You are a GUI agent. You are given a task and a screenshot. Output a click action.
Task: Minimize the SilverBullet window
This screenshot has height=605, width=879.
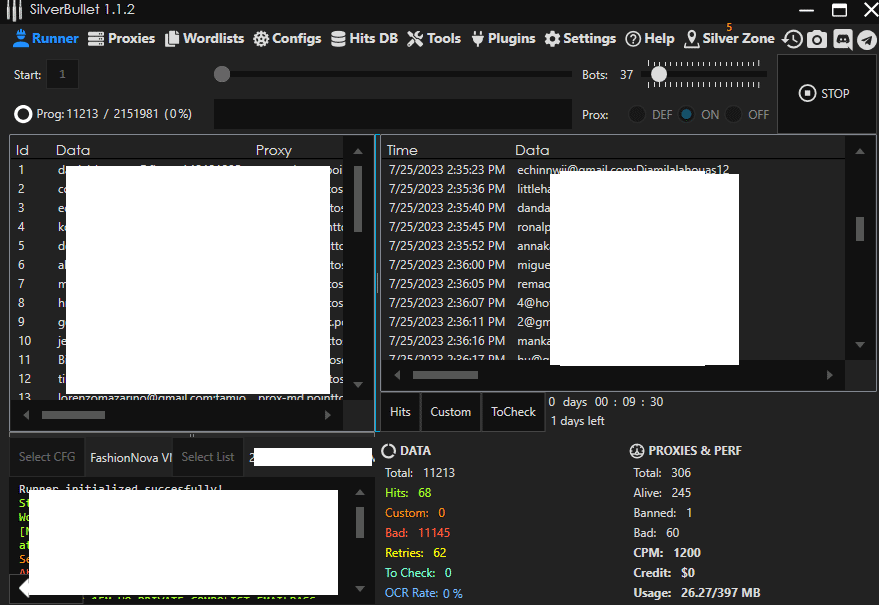[x=806, y=10]
